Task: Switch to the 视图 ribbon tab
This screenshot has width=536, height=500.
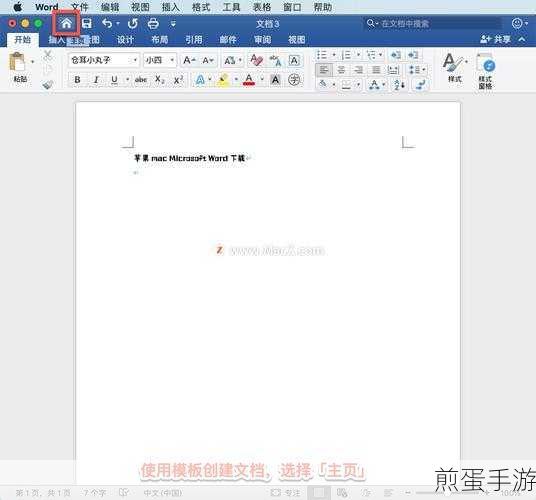Action: (x=296, y=40)
